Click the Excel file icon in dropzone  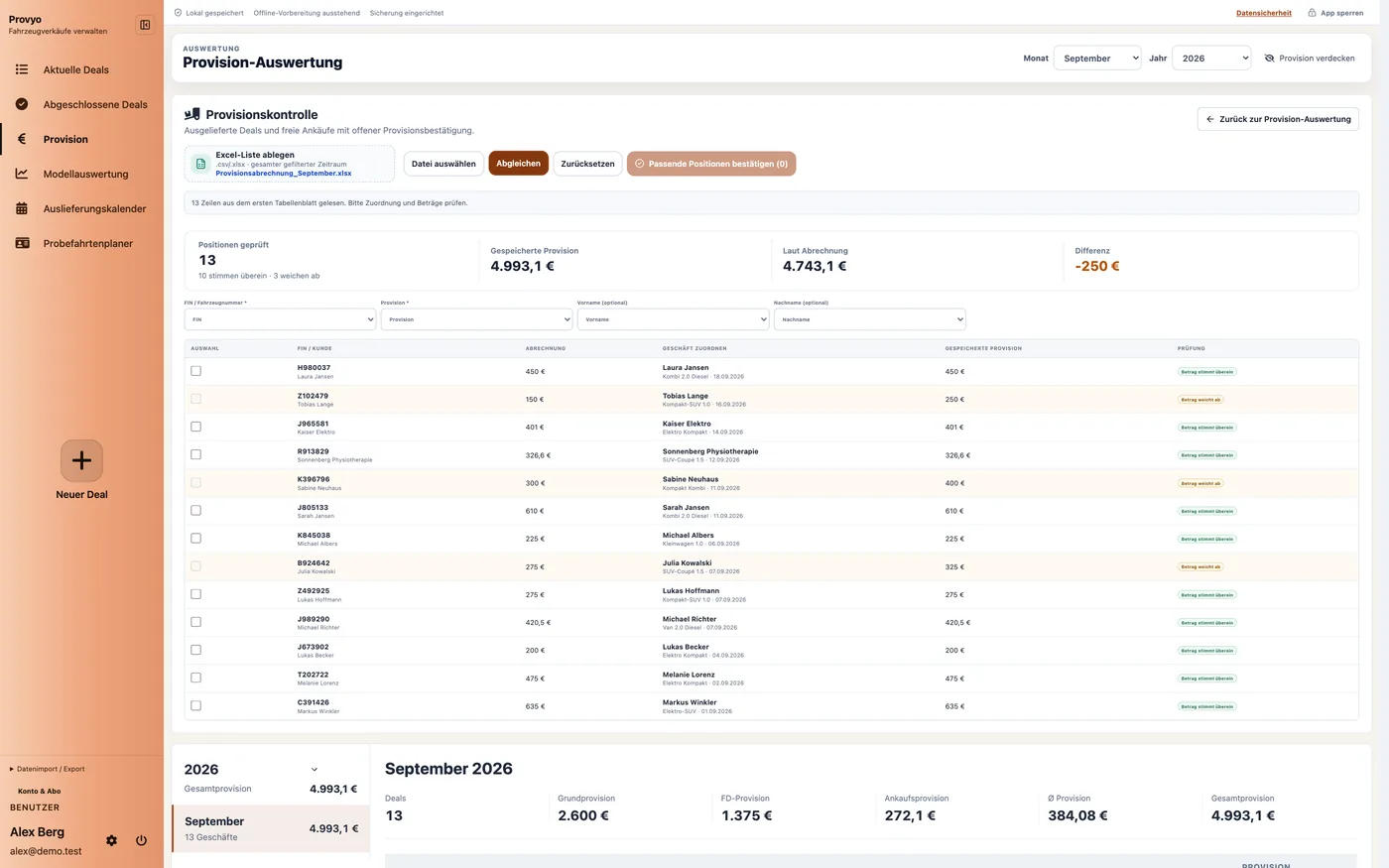(200, 164)
